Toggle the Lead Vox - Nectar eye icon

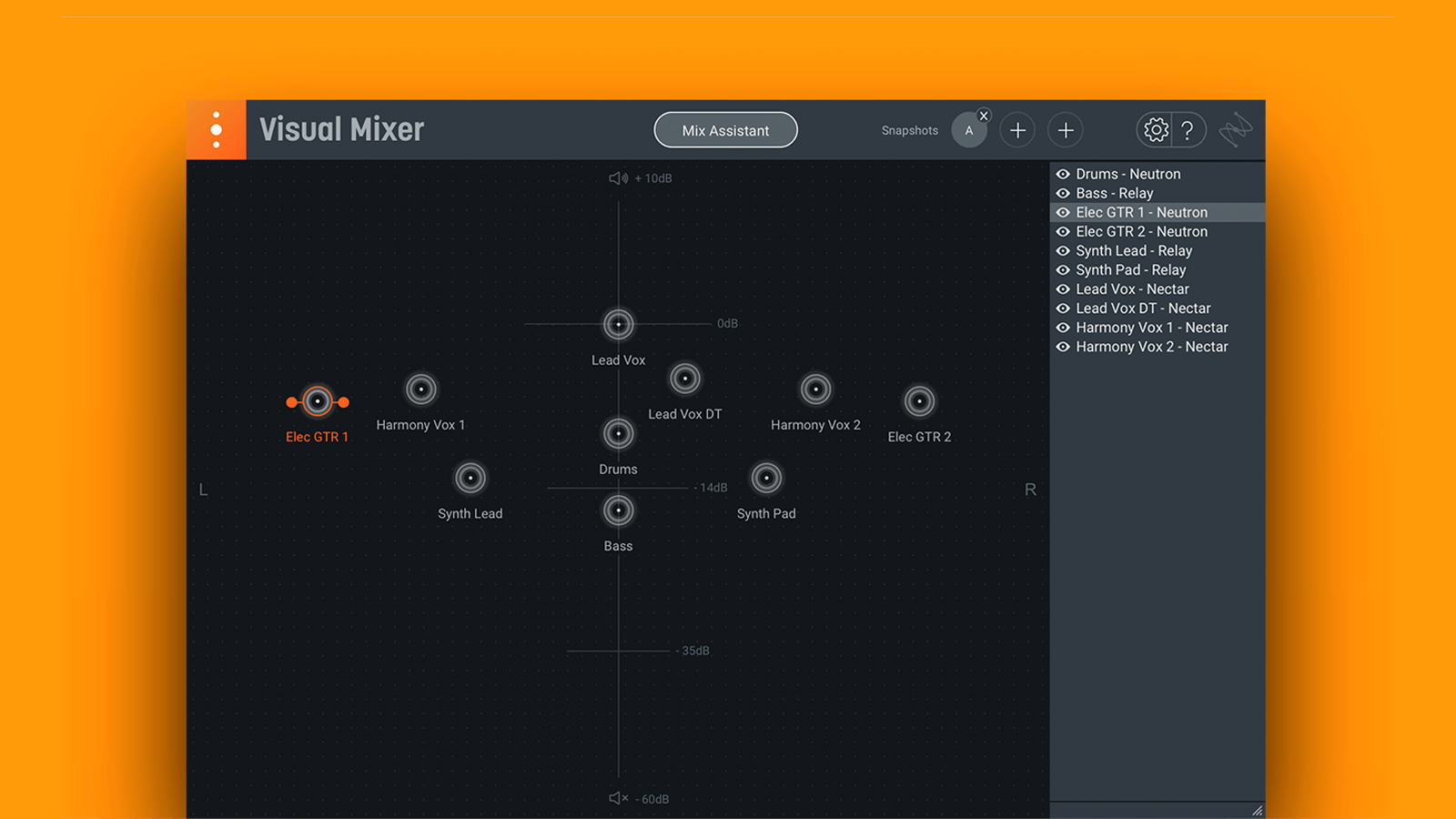(x=1062, y=288)
